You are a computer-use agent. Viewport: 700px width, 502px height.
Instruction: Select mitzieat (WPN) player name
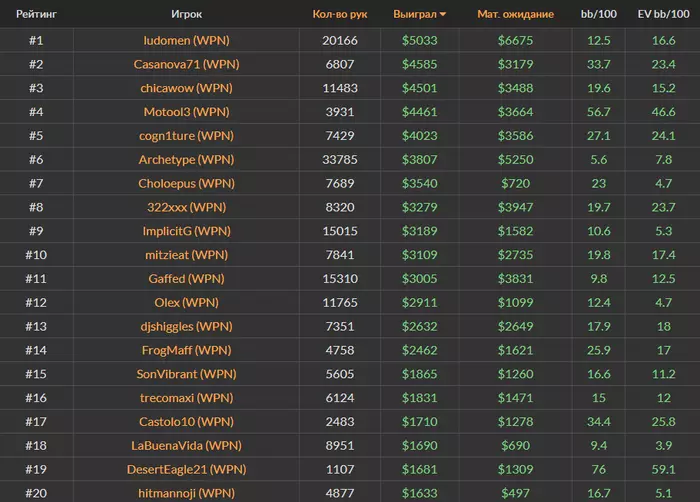click(186, 255)
